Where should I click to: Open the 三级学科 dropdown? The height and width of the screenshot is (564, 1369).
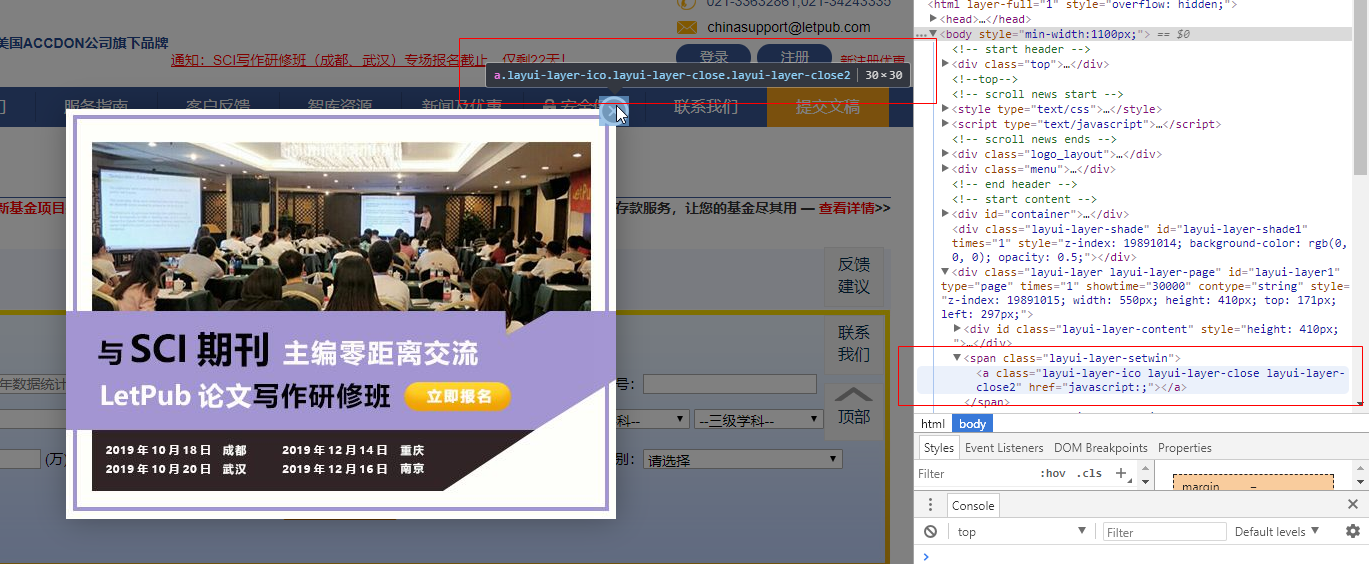pos(760,420)
